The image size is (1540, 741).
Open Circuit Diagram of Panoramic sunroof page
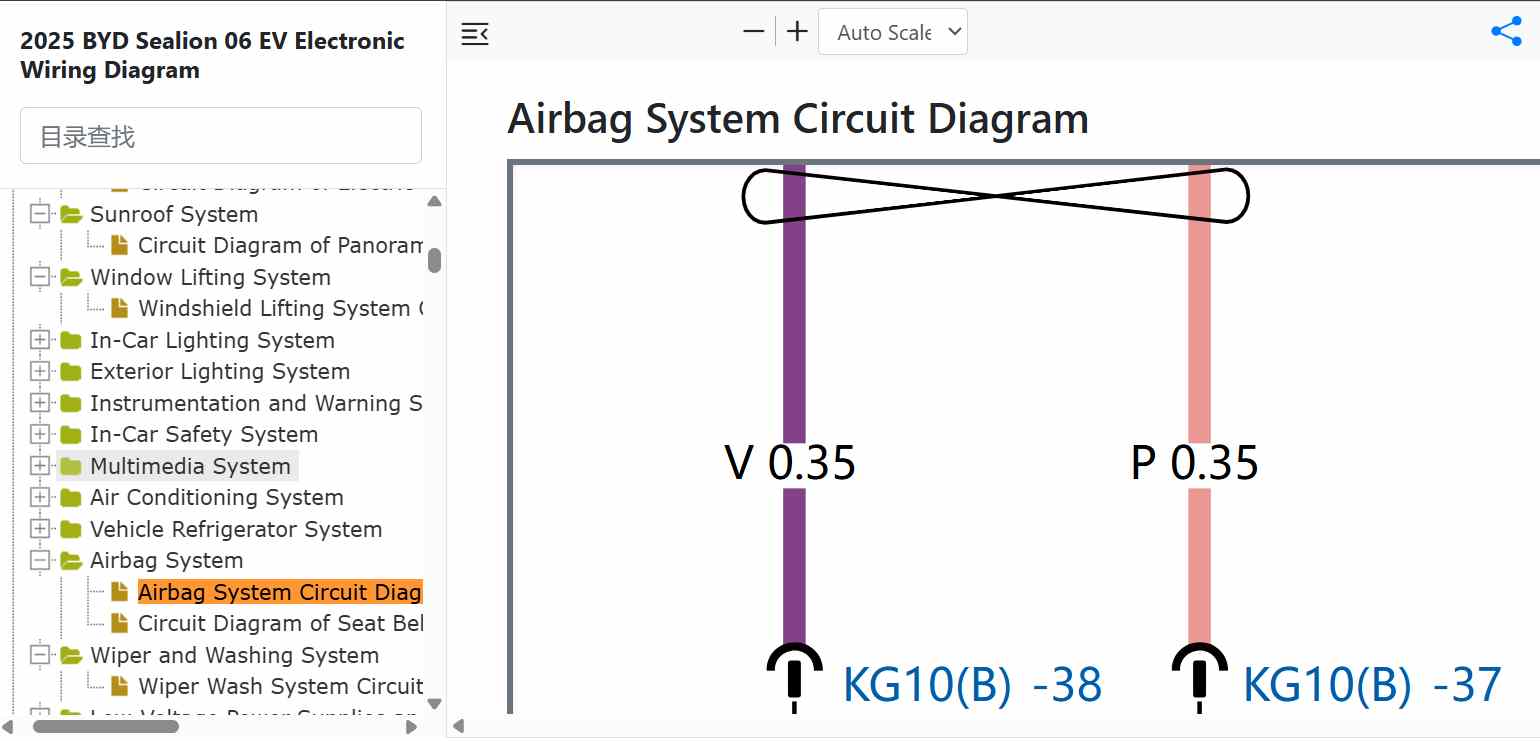click(280, 246)
